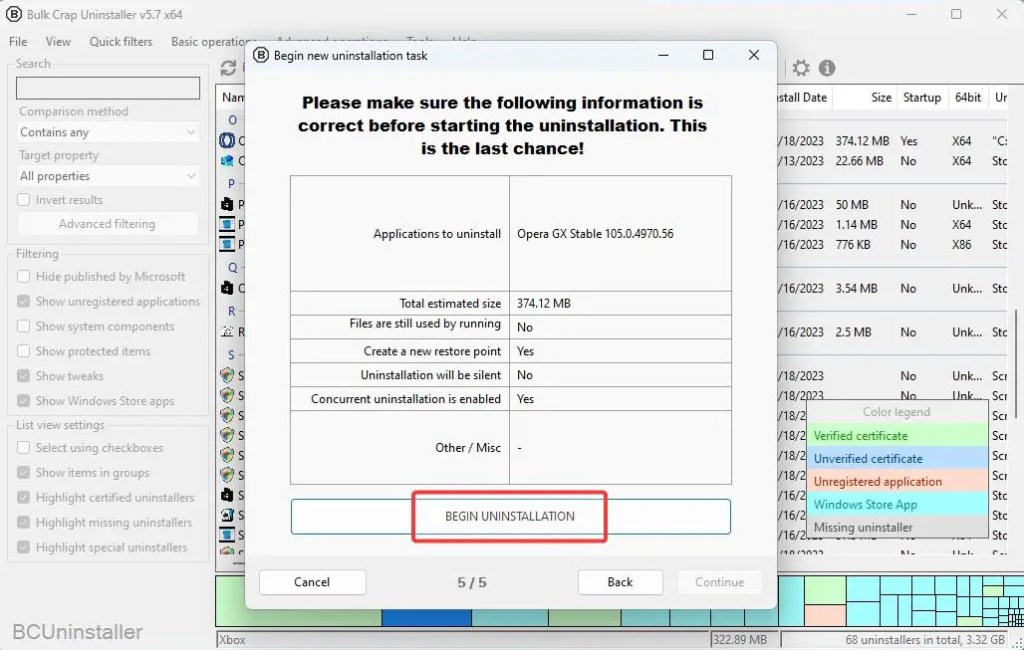Select the 374.12 MB size cell
The width and height of the screenshot is (1024, 650).
[x=862, y=140]
